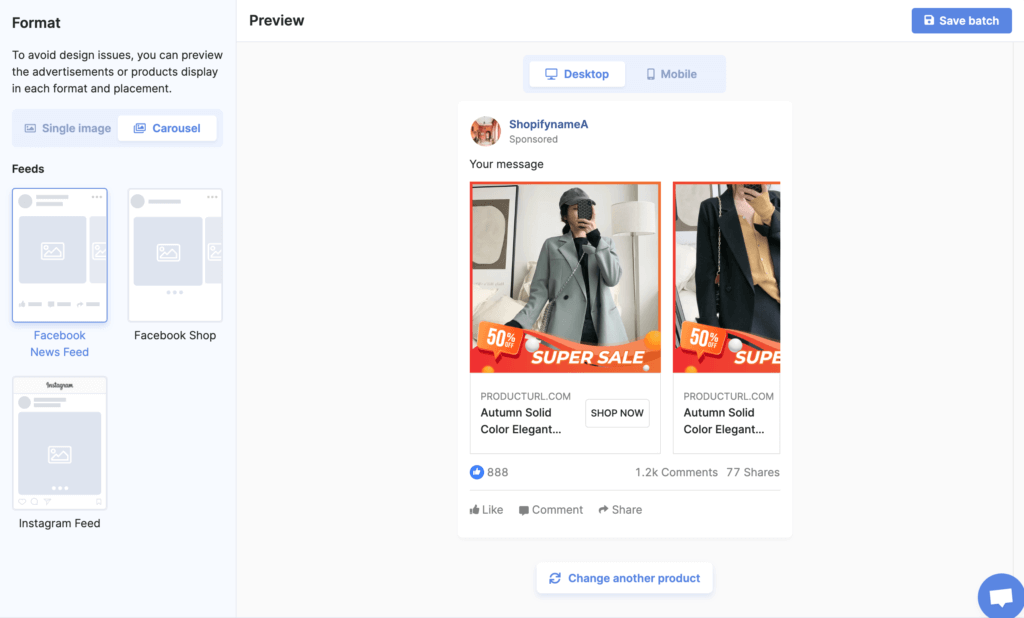1024x618 pixels.
Task: Open the black blazer carousel image
Action: tap(726, 277)
